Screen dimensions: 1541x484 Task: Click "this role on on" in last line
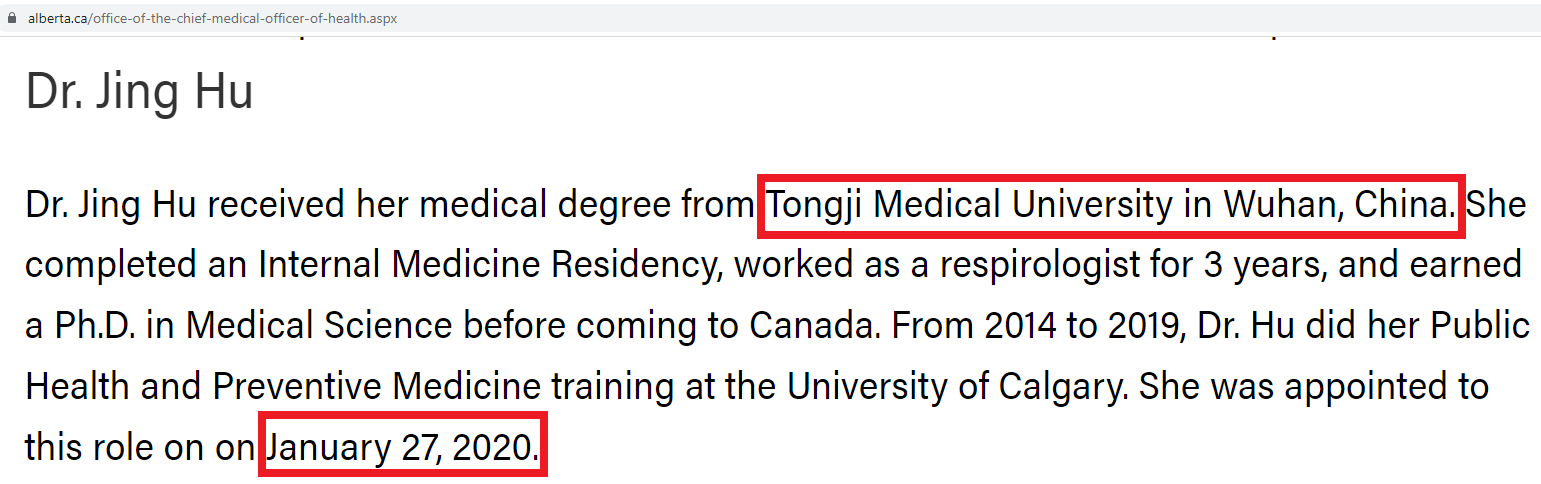(x=140, y=447)
